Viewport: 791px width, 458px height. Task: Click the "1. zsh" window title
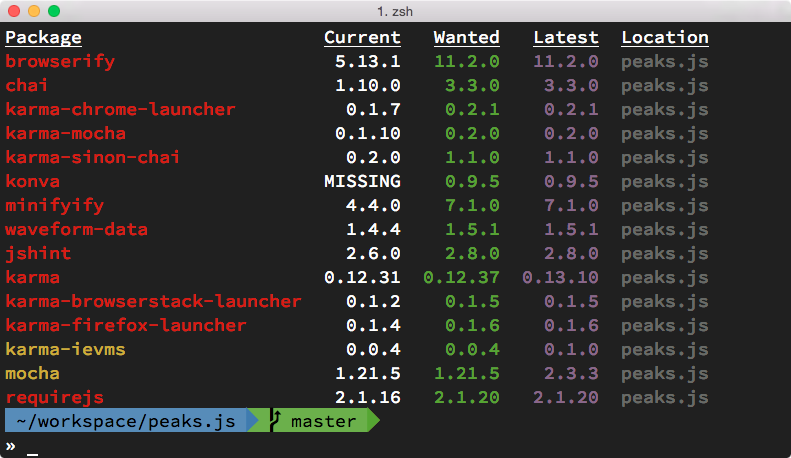395,11
